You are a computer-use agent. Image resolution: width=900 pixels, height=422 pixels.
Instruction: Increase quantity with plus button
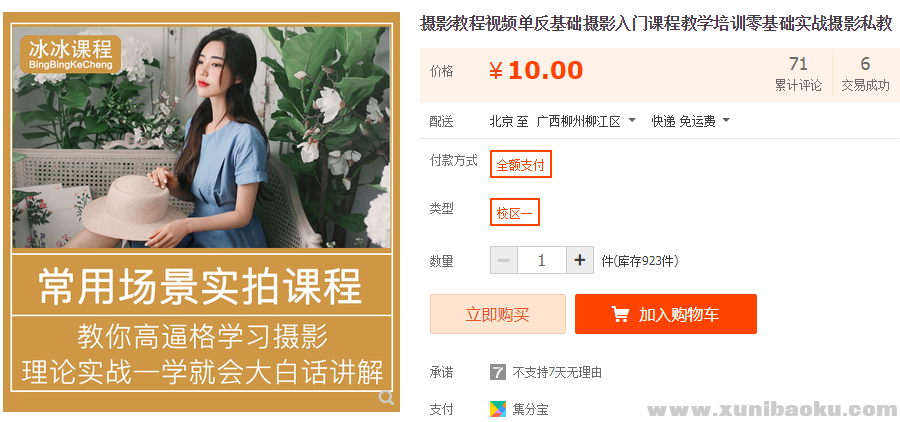pos(580,261)
